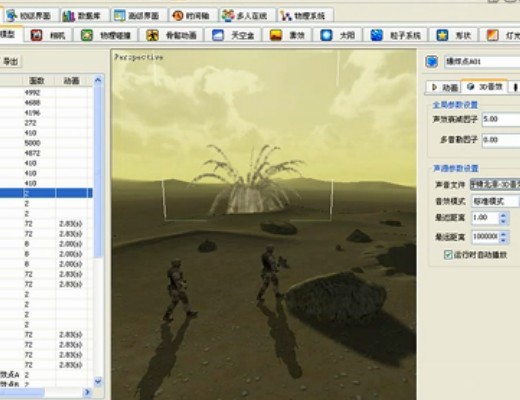Increase the 最近距离 minimum distance value
Screen dimensions: 520x400
[503, 215]
